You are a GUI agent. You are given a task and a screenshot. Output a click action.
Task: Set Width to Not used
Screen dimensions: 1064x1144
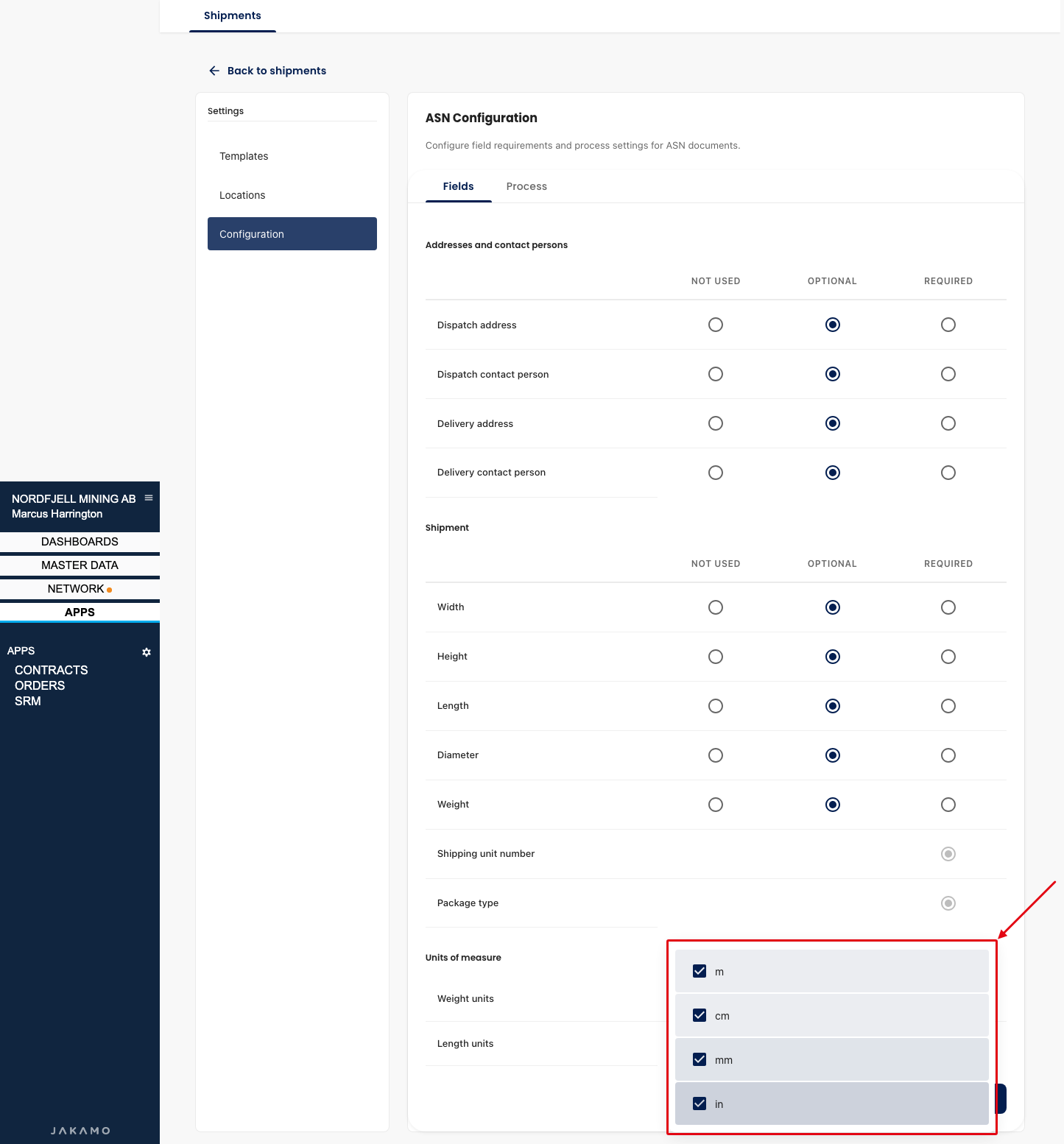click(x=716, y=607)
